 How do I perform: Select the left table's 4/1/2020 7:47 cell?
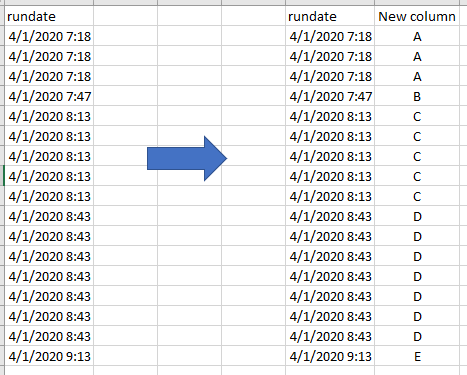[x=49, y=96]
